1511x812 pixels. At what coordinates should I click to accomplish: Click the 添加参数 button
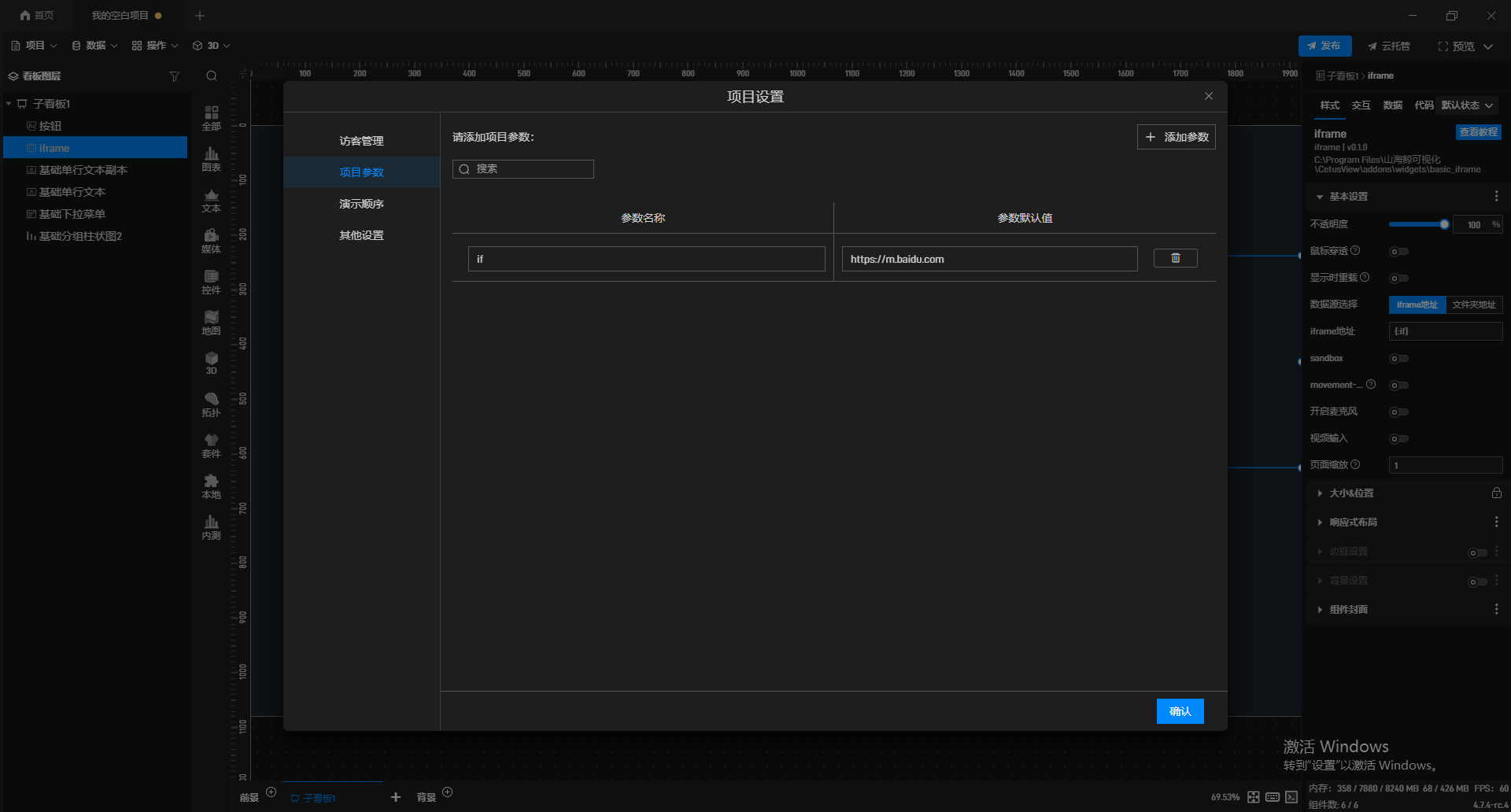click(x=1177, y=137)
